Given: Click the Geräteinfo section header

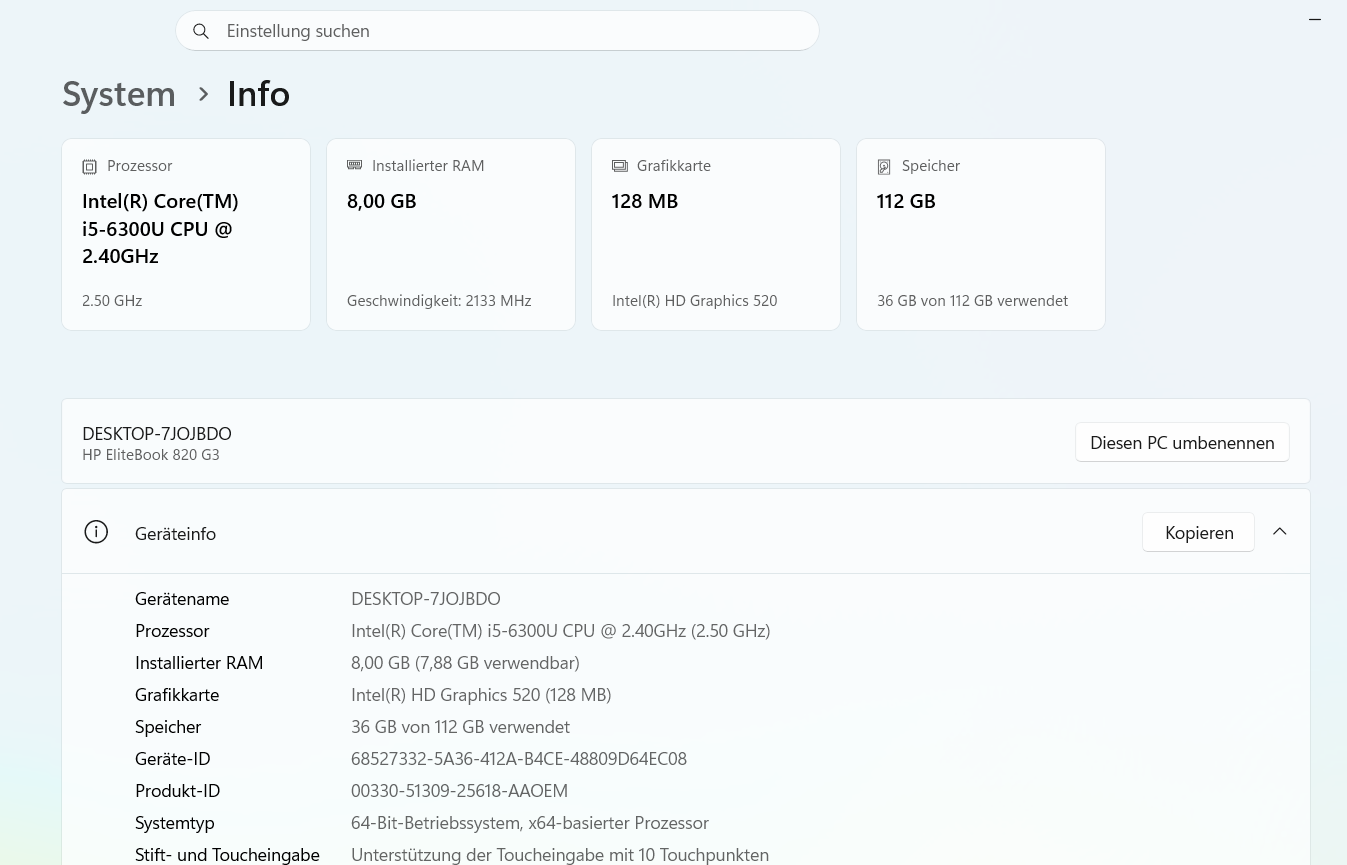Looking at the screenshot, I should coord(686,532).
